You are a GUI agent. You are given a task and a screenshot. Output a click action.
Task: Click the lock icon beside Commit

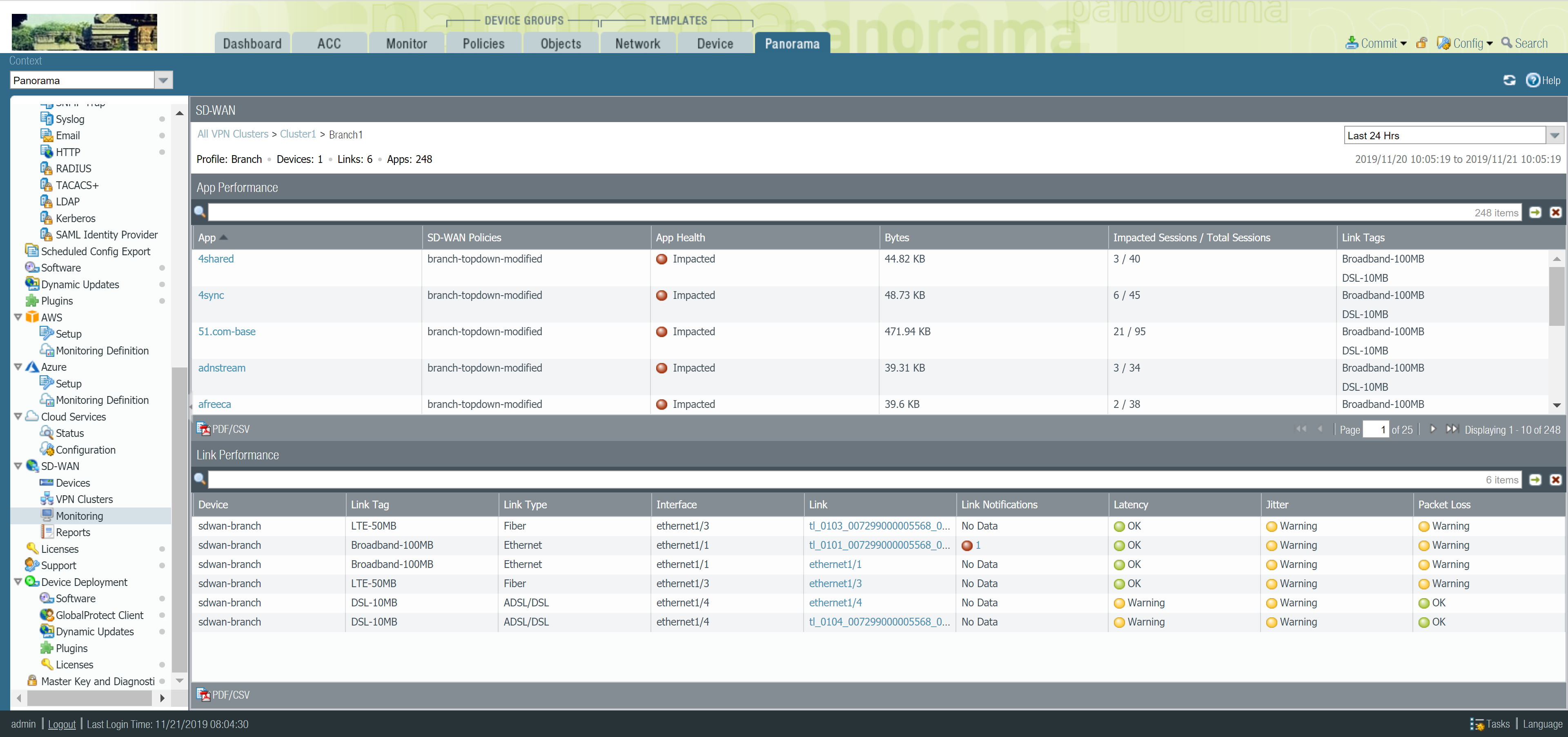tap(1422, 43)
